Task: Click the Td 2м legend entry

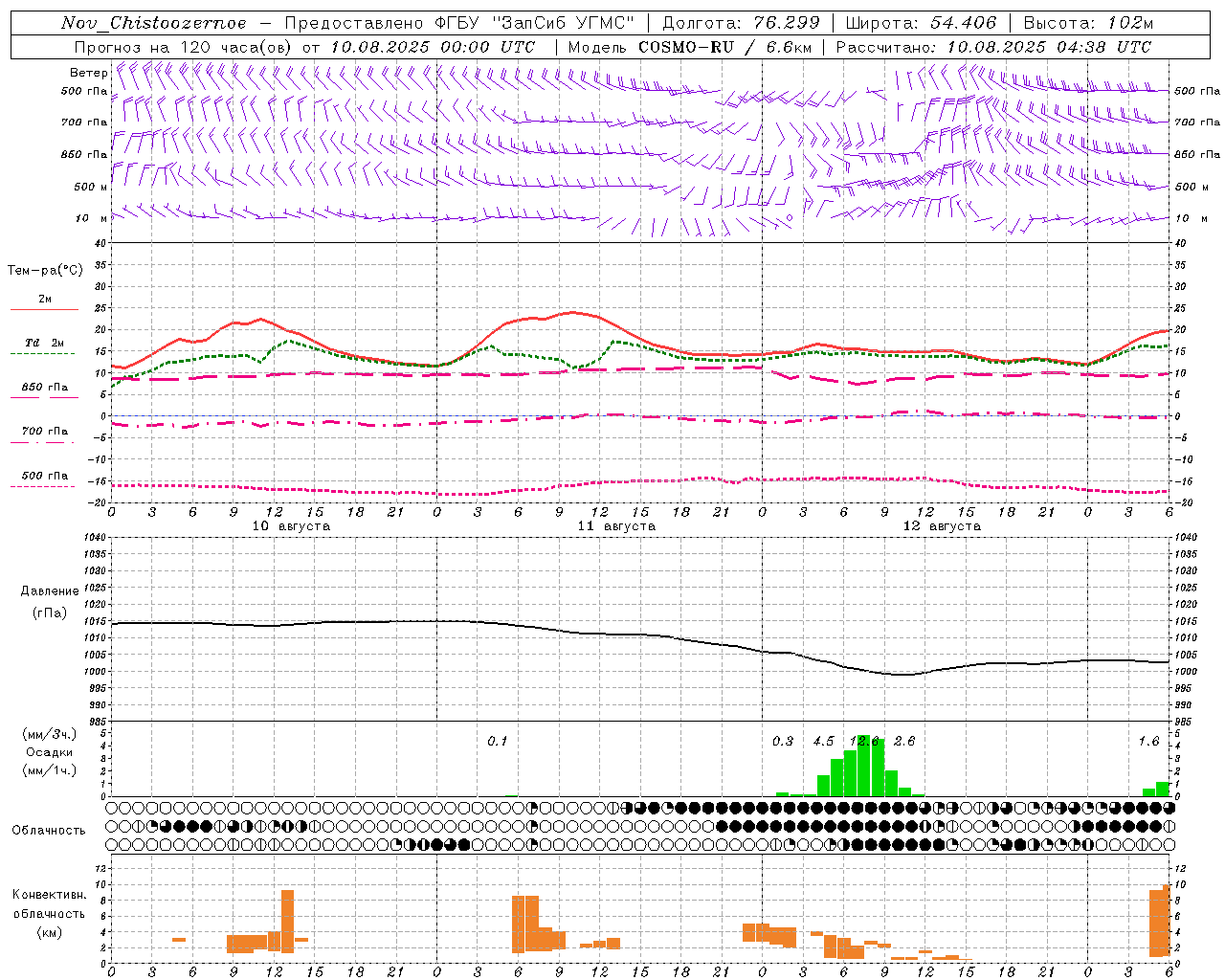Action: 44,343
